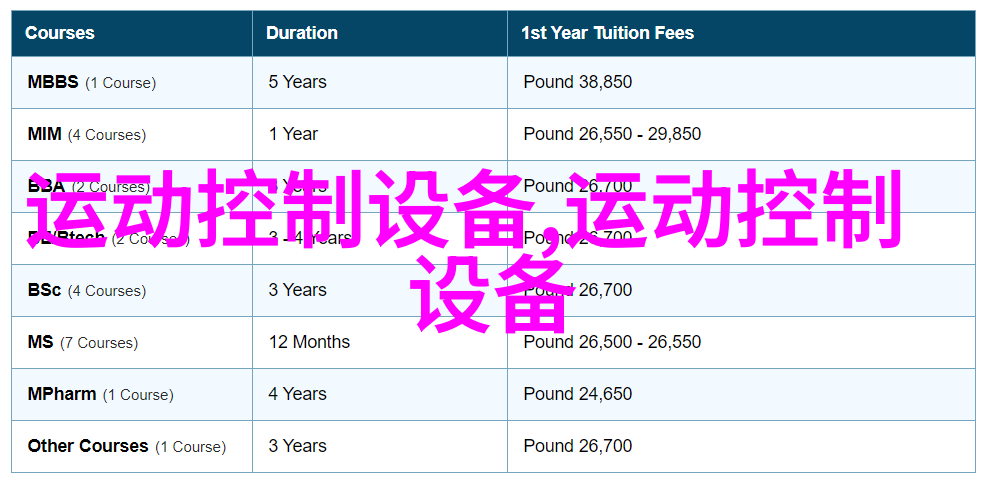Click the (4 Courses) text beside MIM

point(107,135)
